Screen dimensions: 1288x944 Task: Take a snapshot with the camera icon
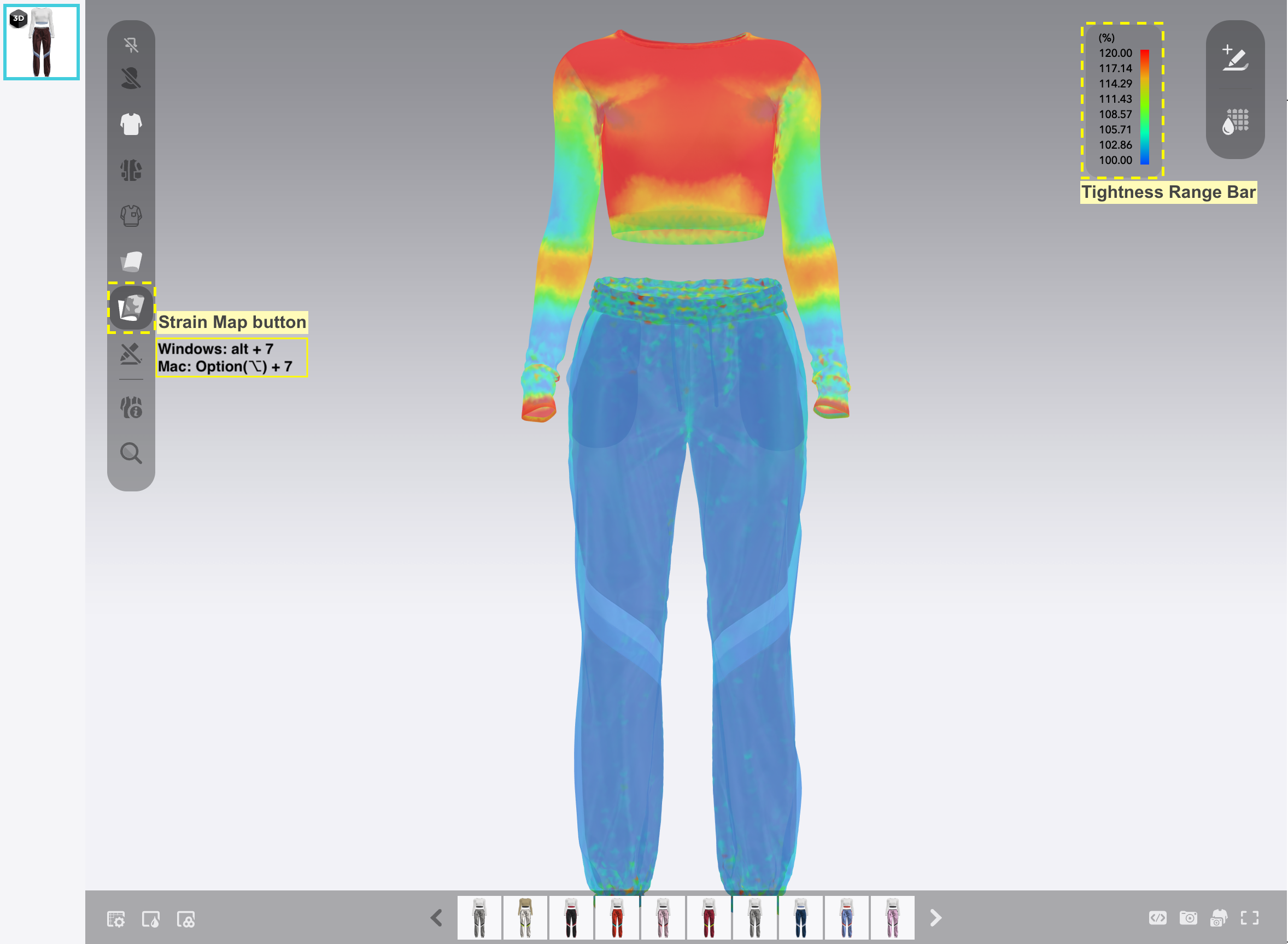pyautogui.click(x=1189, y=918)
